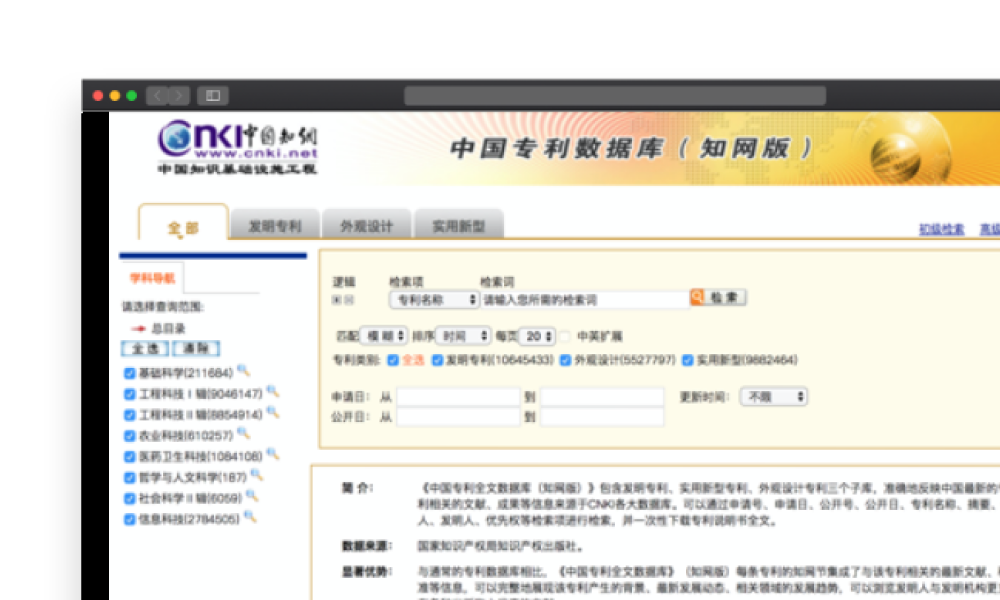The height and width of the screenshot is (600, 1000).
Task: Click the search keyword input field
Action: pyautogui.click(x=584, y=300)
